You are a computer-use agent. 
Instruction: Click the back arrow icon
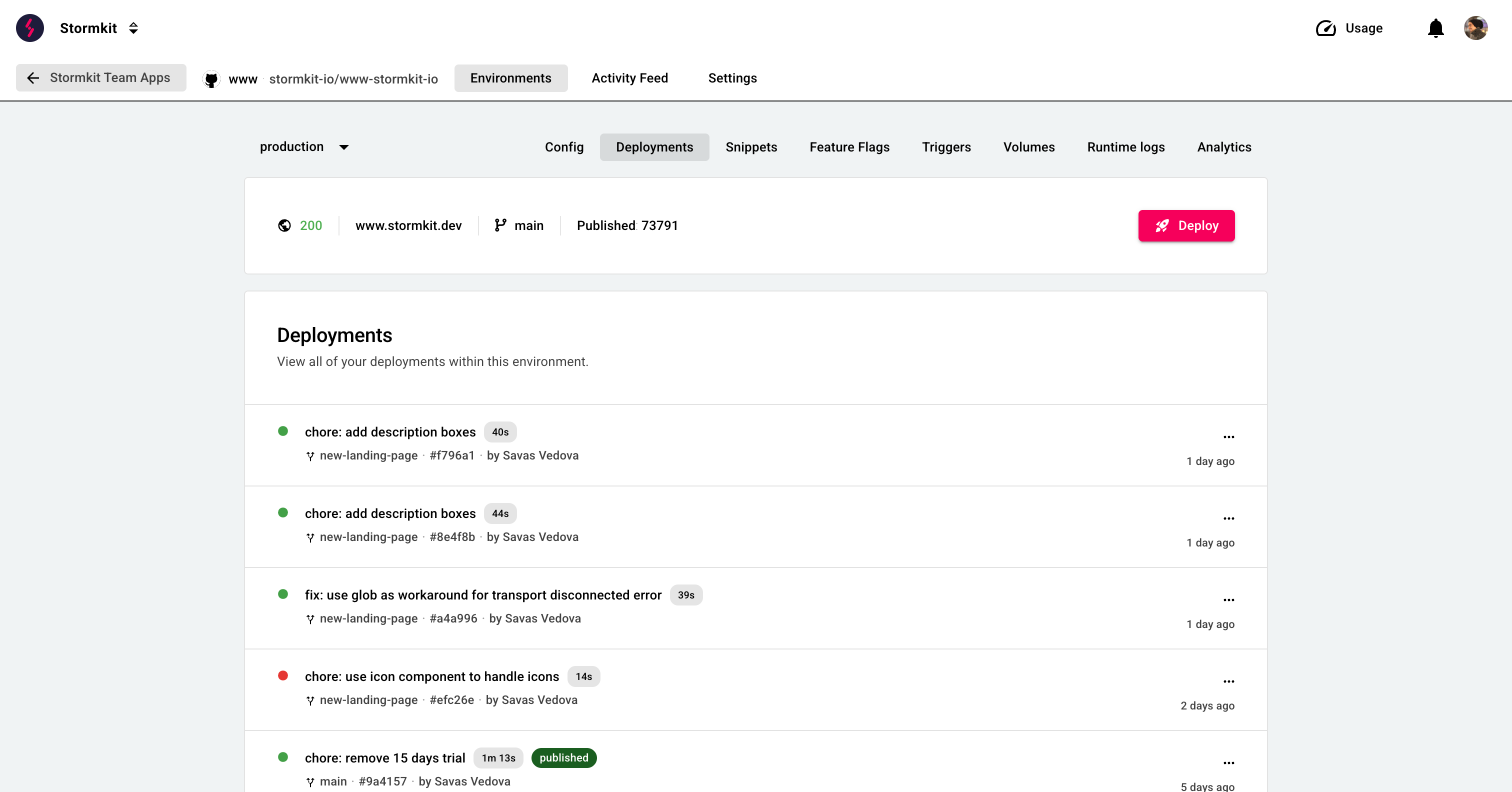point(33,77)
